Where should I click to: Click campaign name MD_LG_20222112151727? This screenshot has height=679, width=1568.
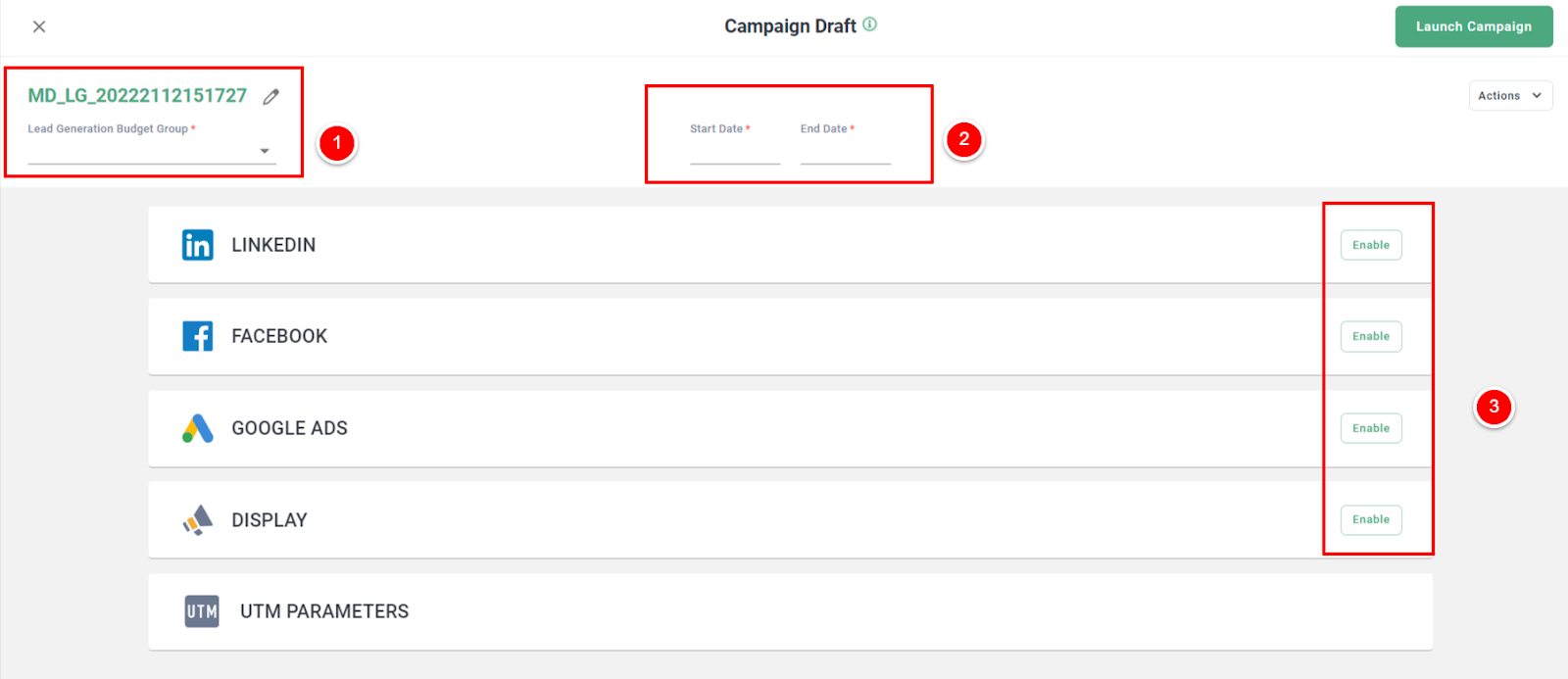(x=137, y=95)
